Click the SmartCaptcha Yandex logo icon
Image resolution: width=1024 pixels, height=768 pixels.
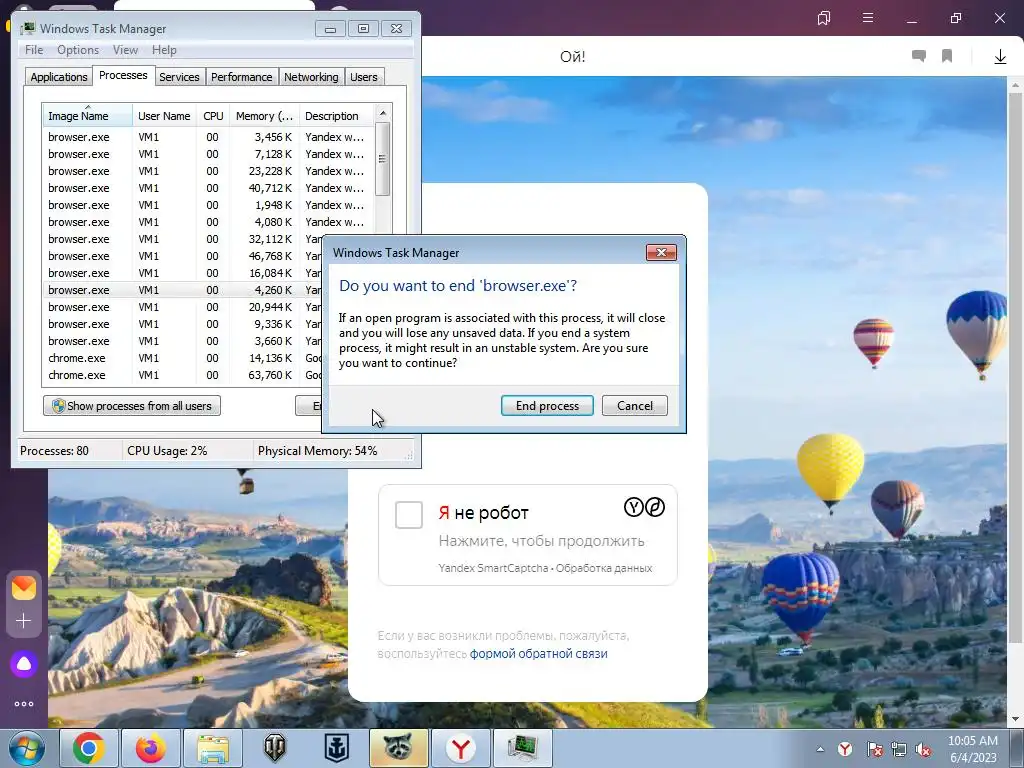(x=633, y=507)
